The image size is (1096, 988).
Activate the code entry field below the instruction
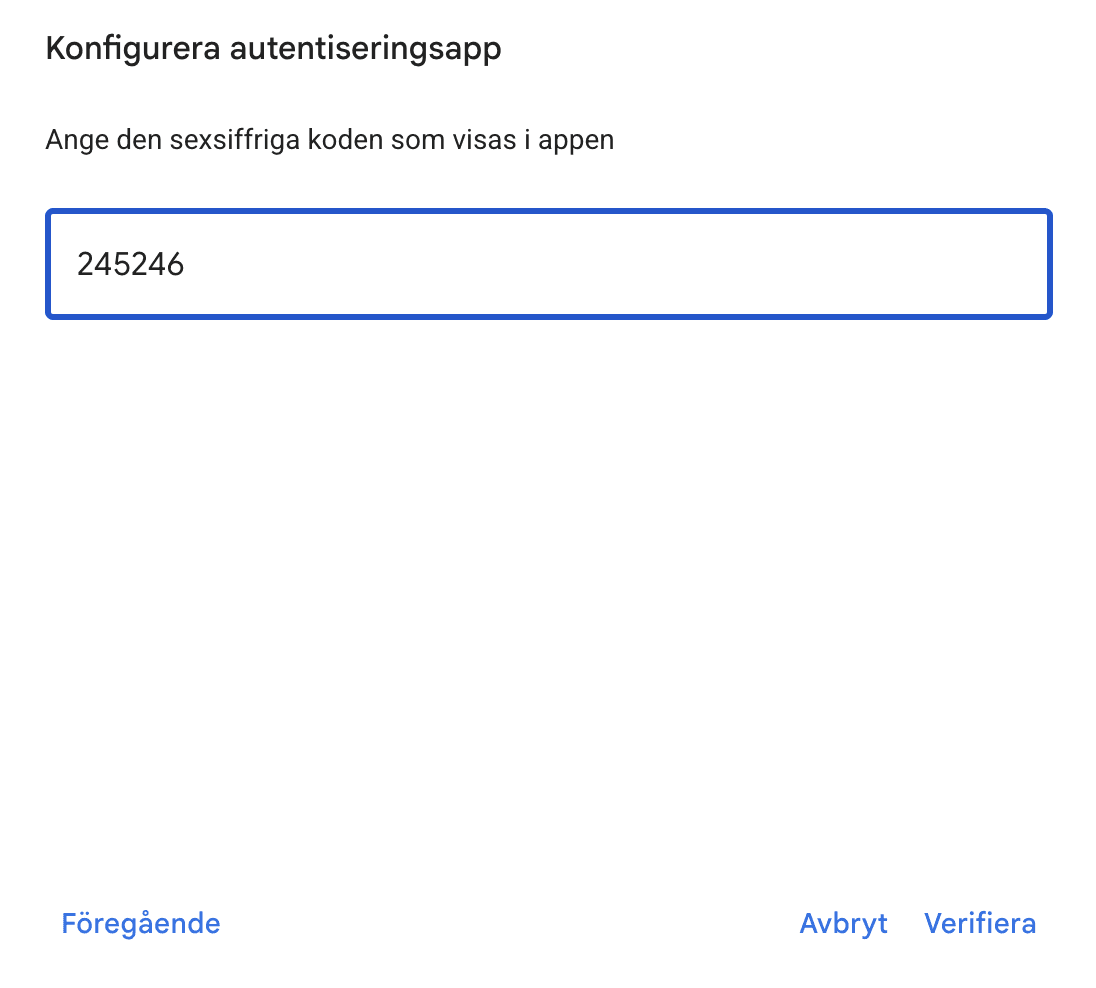(x=549, y=264)
